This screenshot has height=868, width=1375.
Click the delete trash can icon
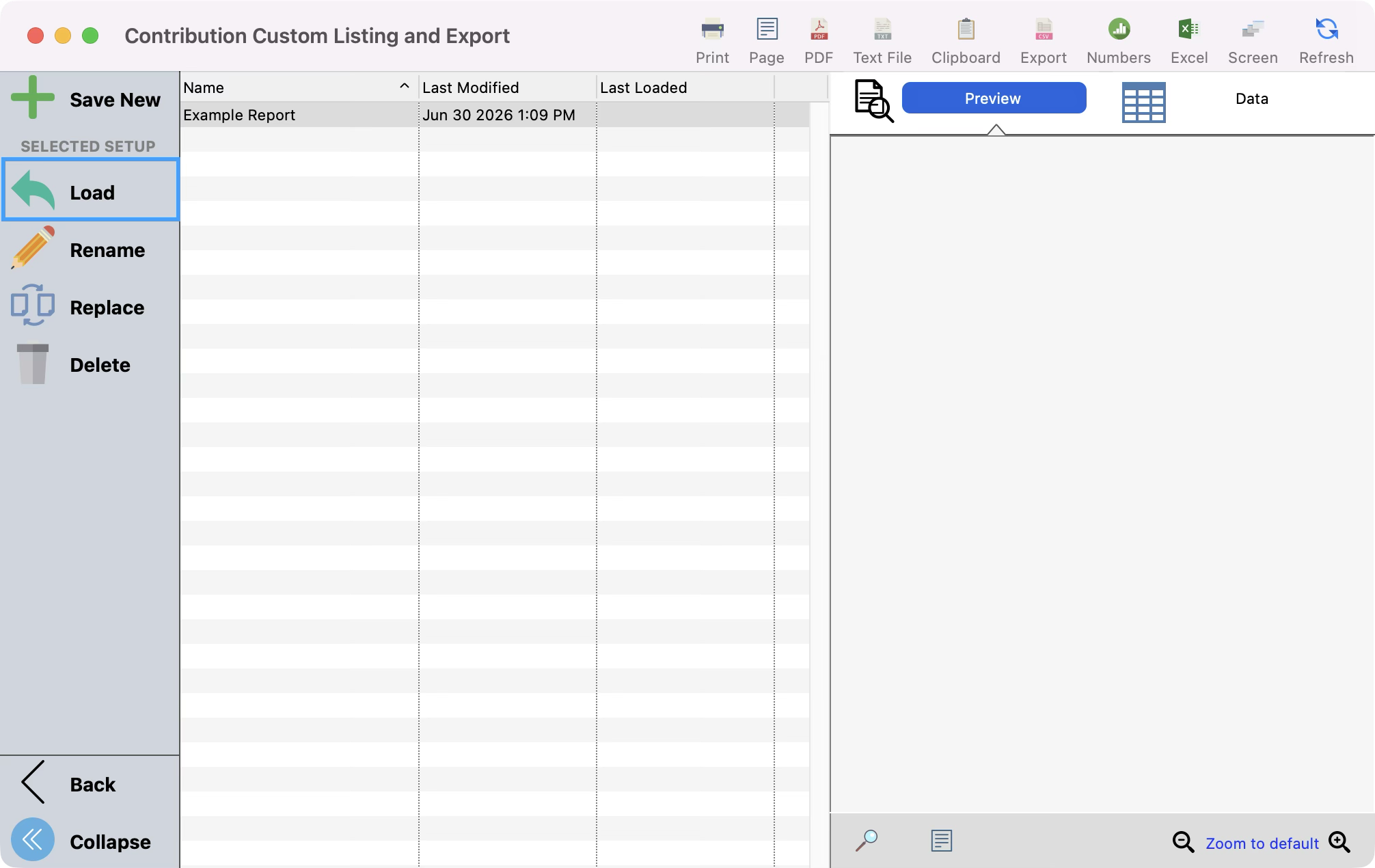click(x=32, y=363)
